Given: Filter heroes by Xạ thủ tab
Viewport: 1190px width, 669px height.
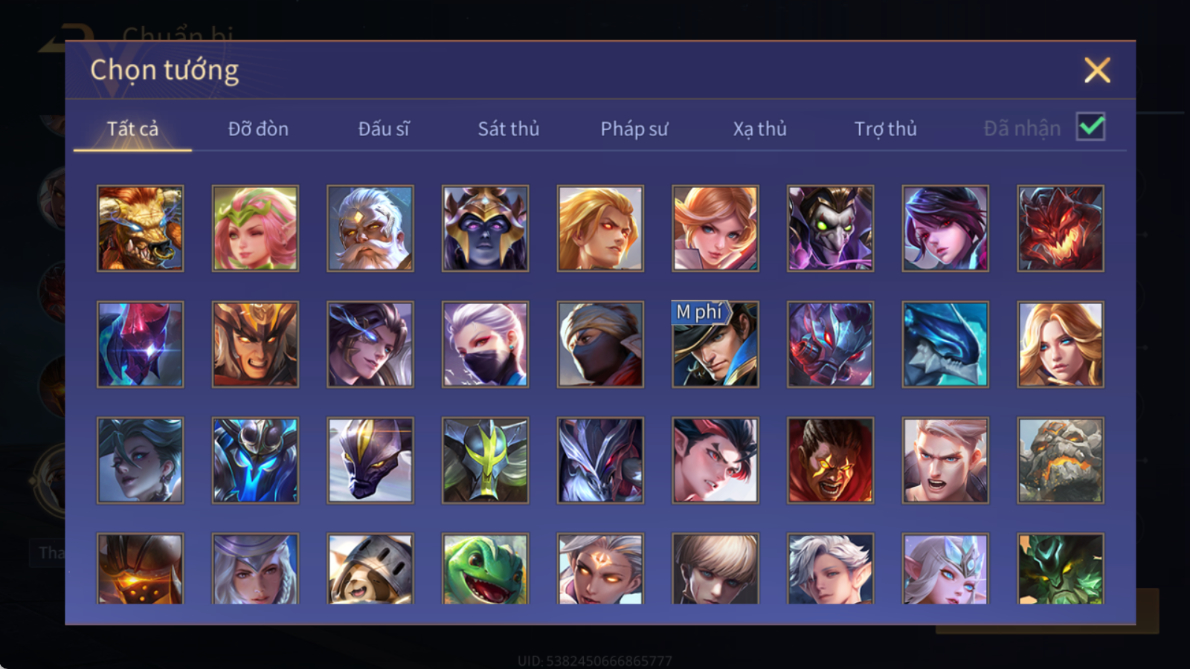Looking at the screenshot, I should pos(760,129).
